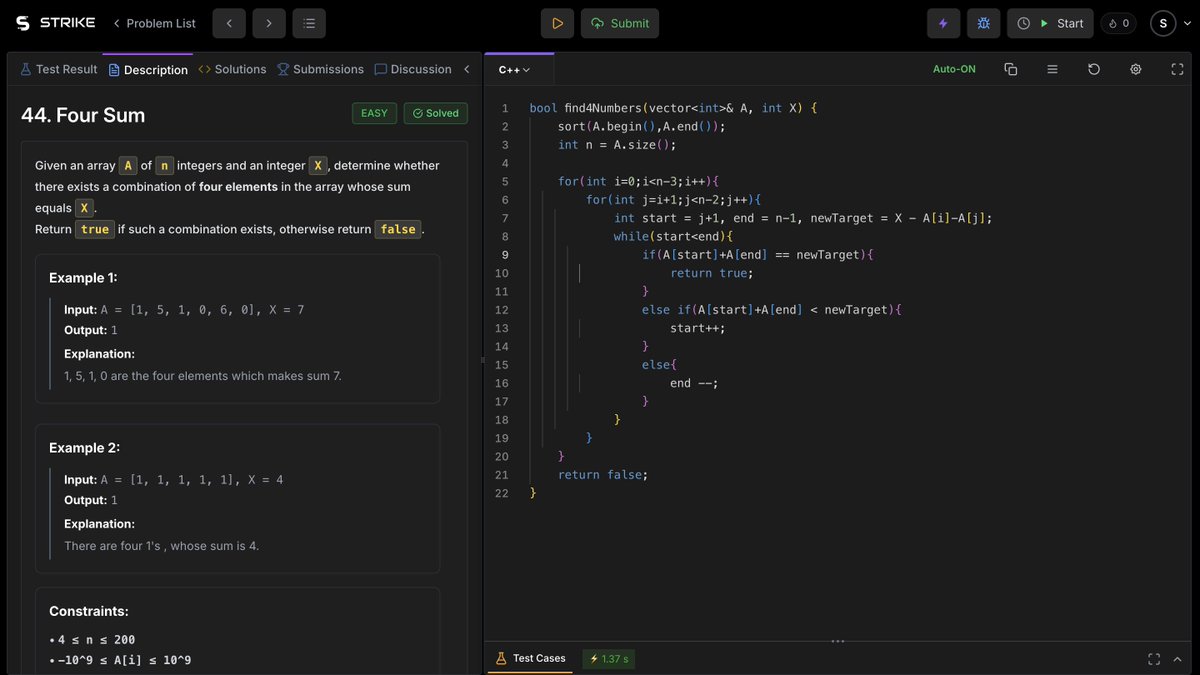Open the Discussion tab

(413, 69)
